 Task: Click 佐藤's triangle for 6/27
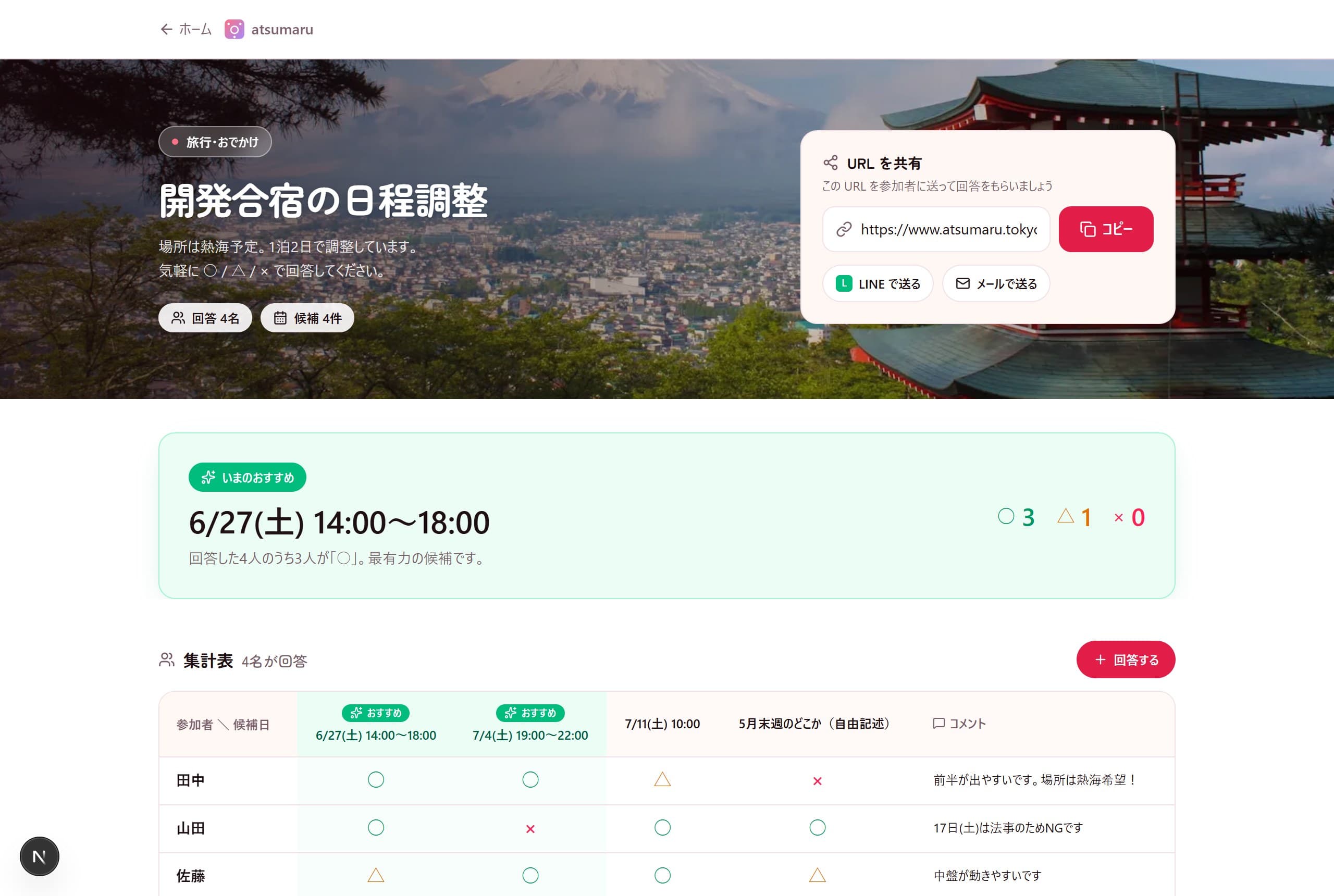pos(376,876)
